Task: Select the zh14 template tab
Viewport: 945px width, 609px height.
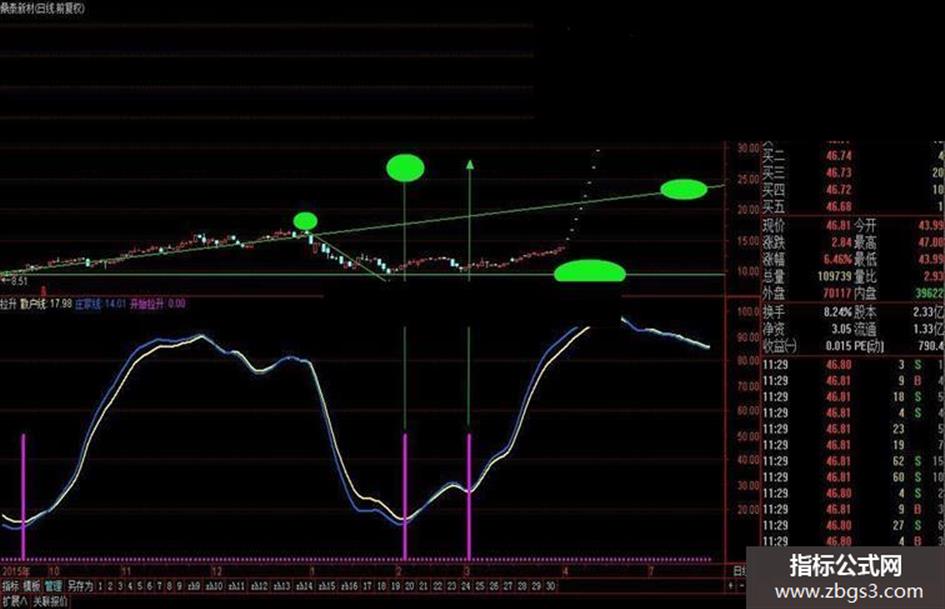Action: point(304,586)
